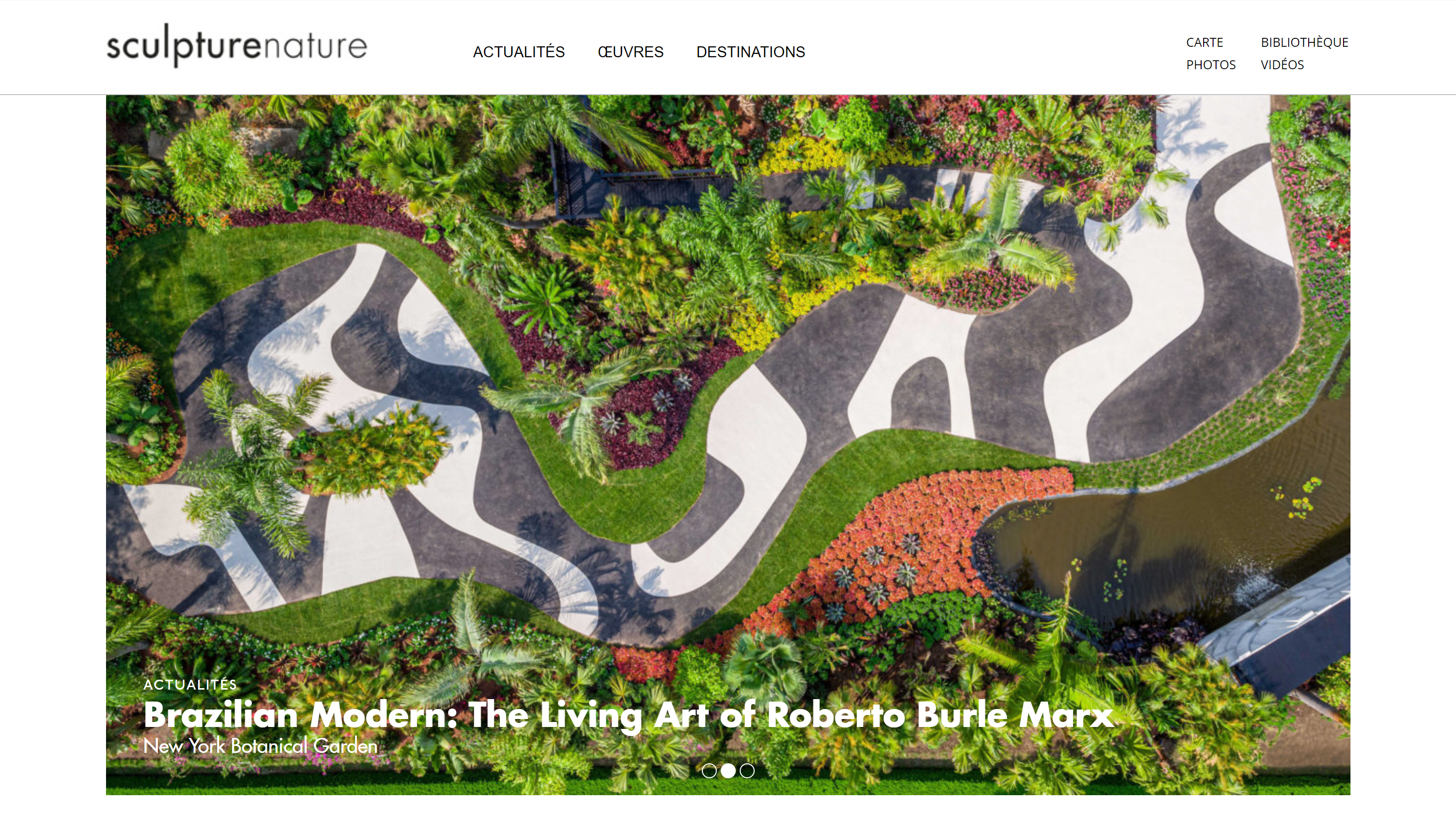Visit the BIBLIOTHÈQUE page
Screen dimensions: 1456x839
(1304, 42)
